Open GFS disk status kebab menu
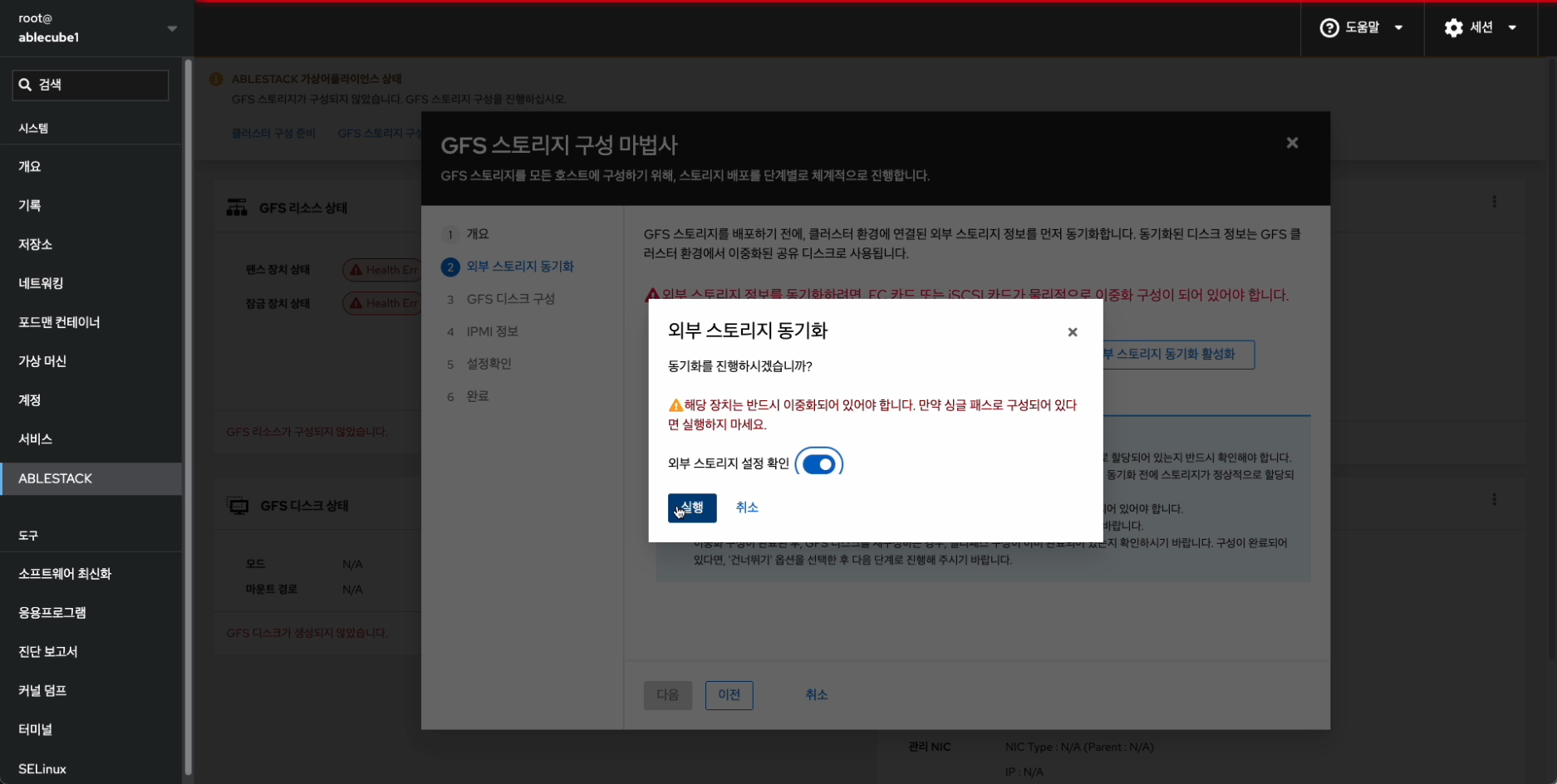1557x784 pixels. 1494,499
